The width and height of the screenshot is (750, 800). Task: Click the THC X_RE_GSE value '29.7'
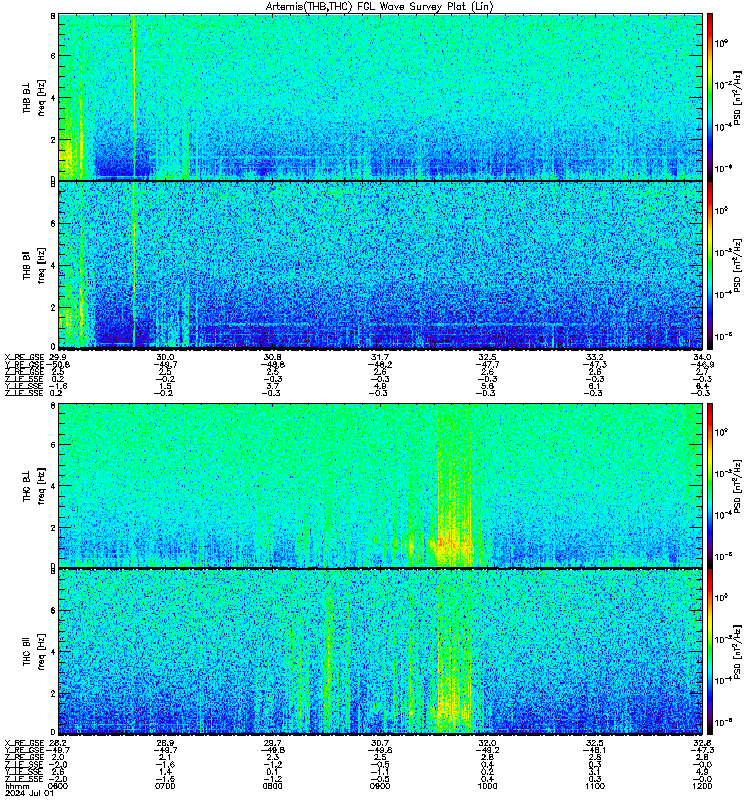[x=272, y=743]
